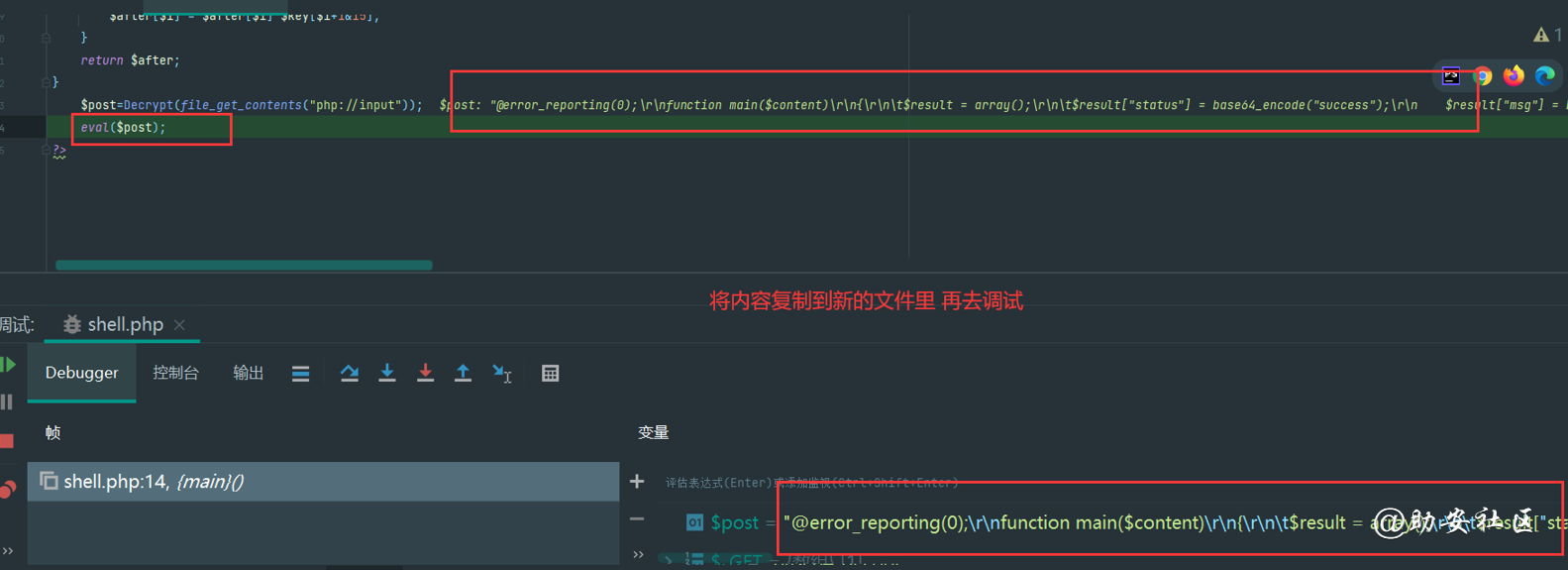
Task: Click the 帧 panel header
Action: 53,432
